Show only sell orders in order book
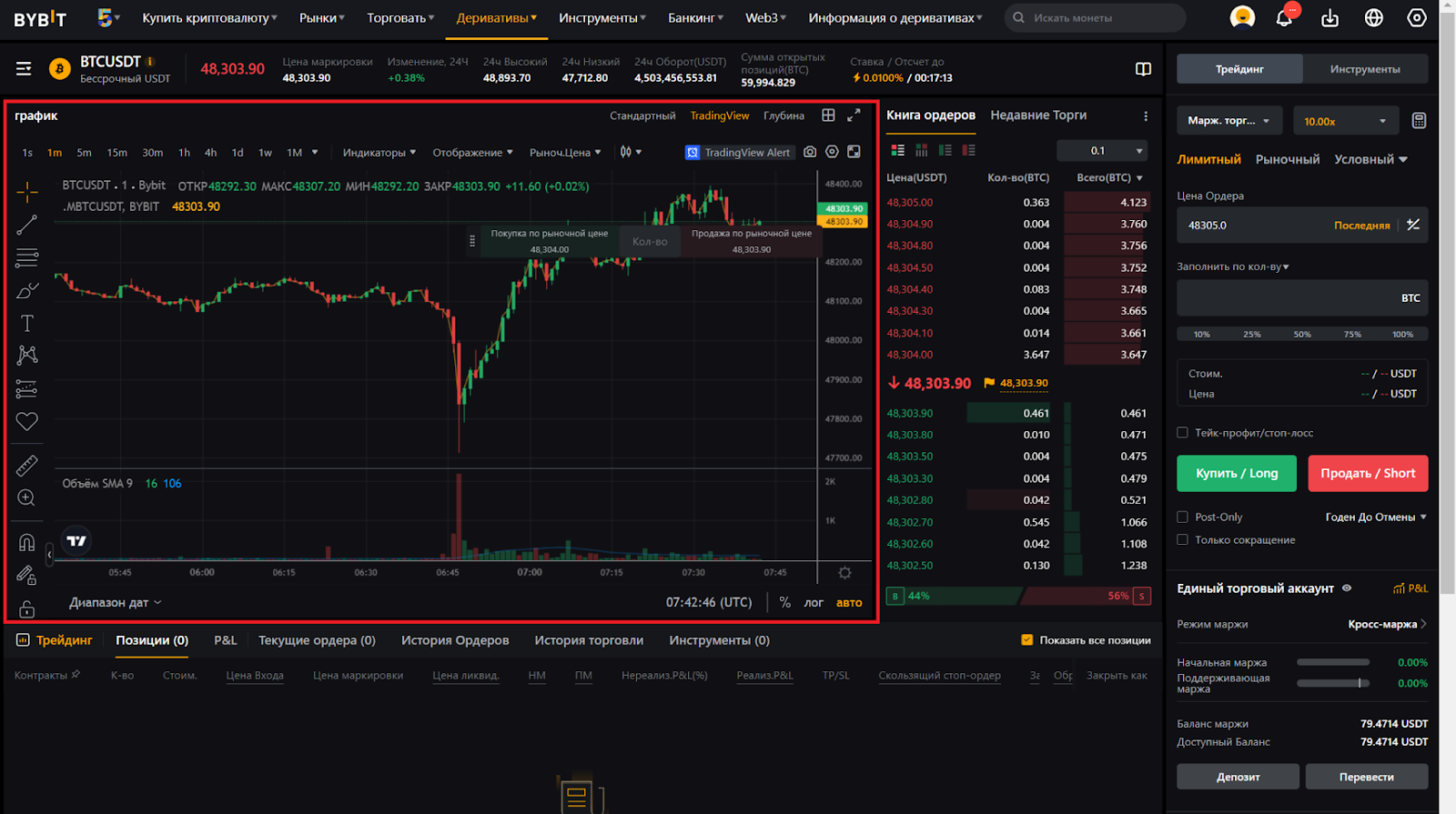The height and width of the screenshot is (814, 1456). [x=968, y=150]
